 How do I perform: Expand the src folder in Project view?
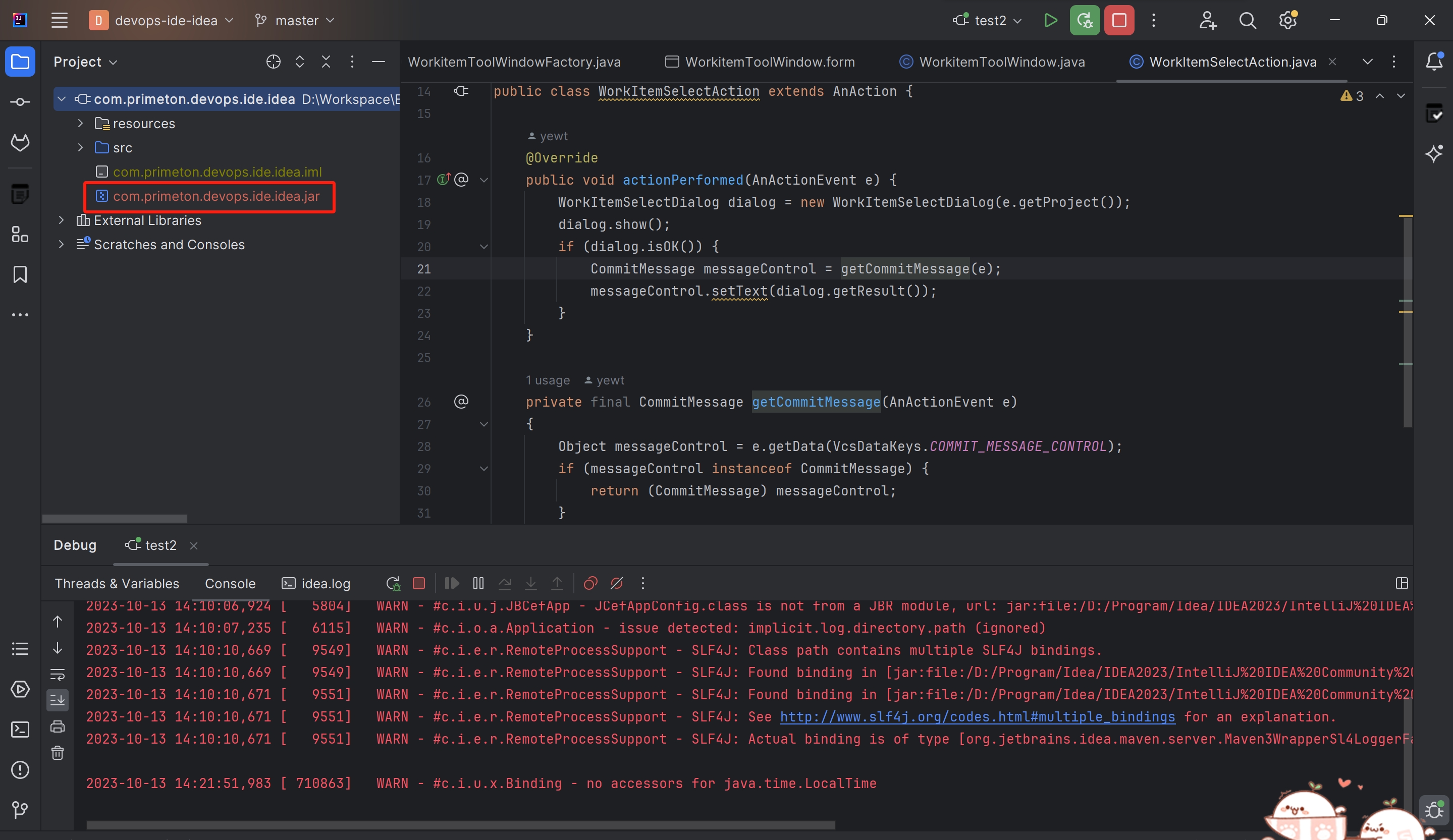click(80, 148)
